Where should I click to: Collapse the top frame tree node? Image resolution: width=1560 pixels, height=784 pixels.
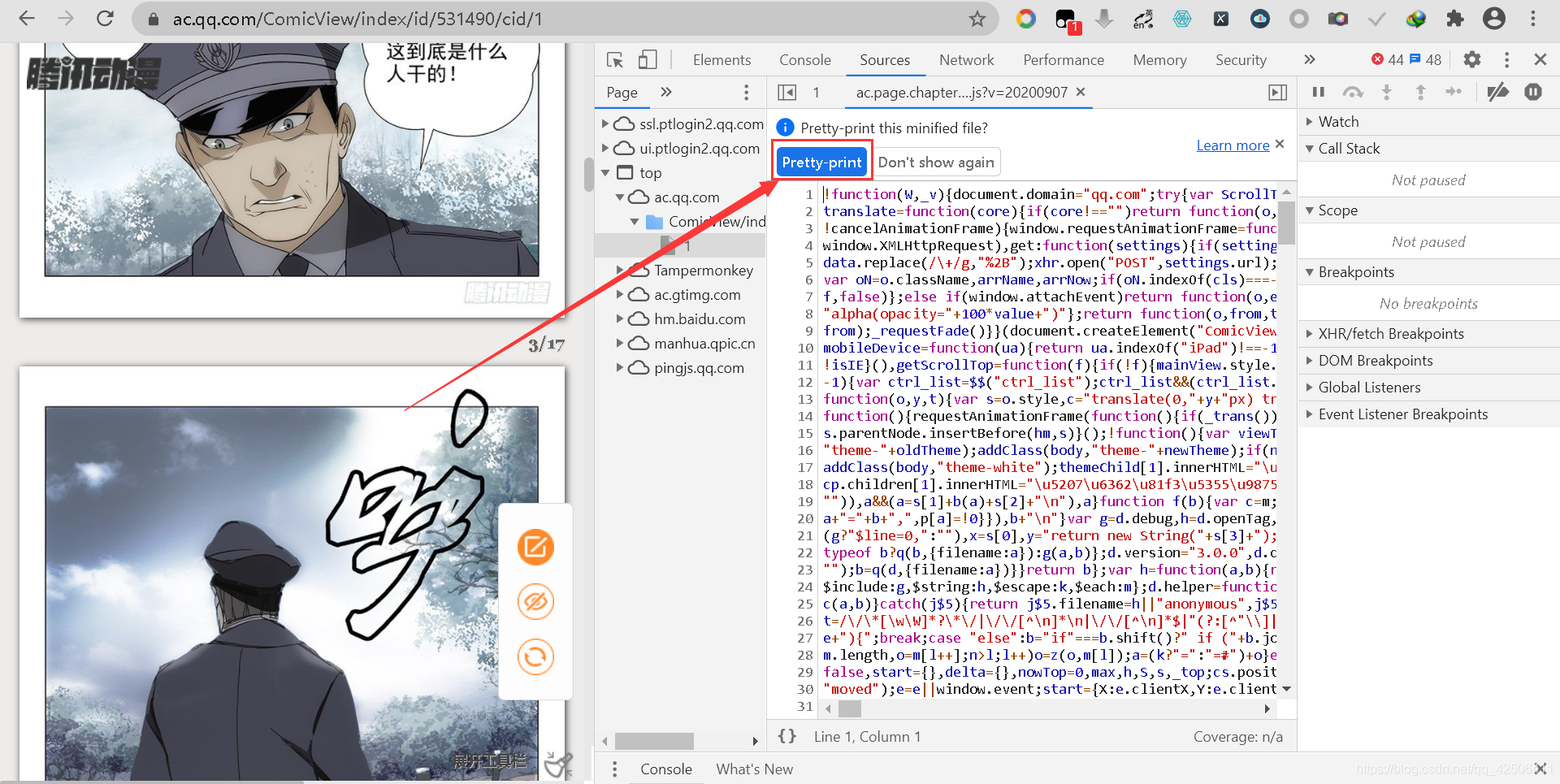pos(605,172)
